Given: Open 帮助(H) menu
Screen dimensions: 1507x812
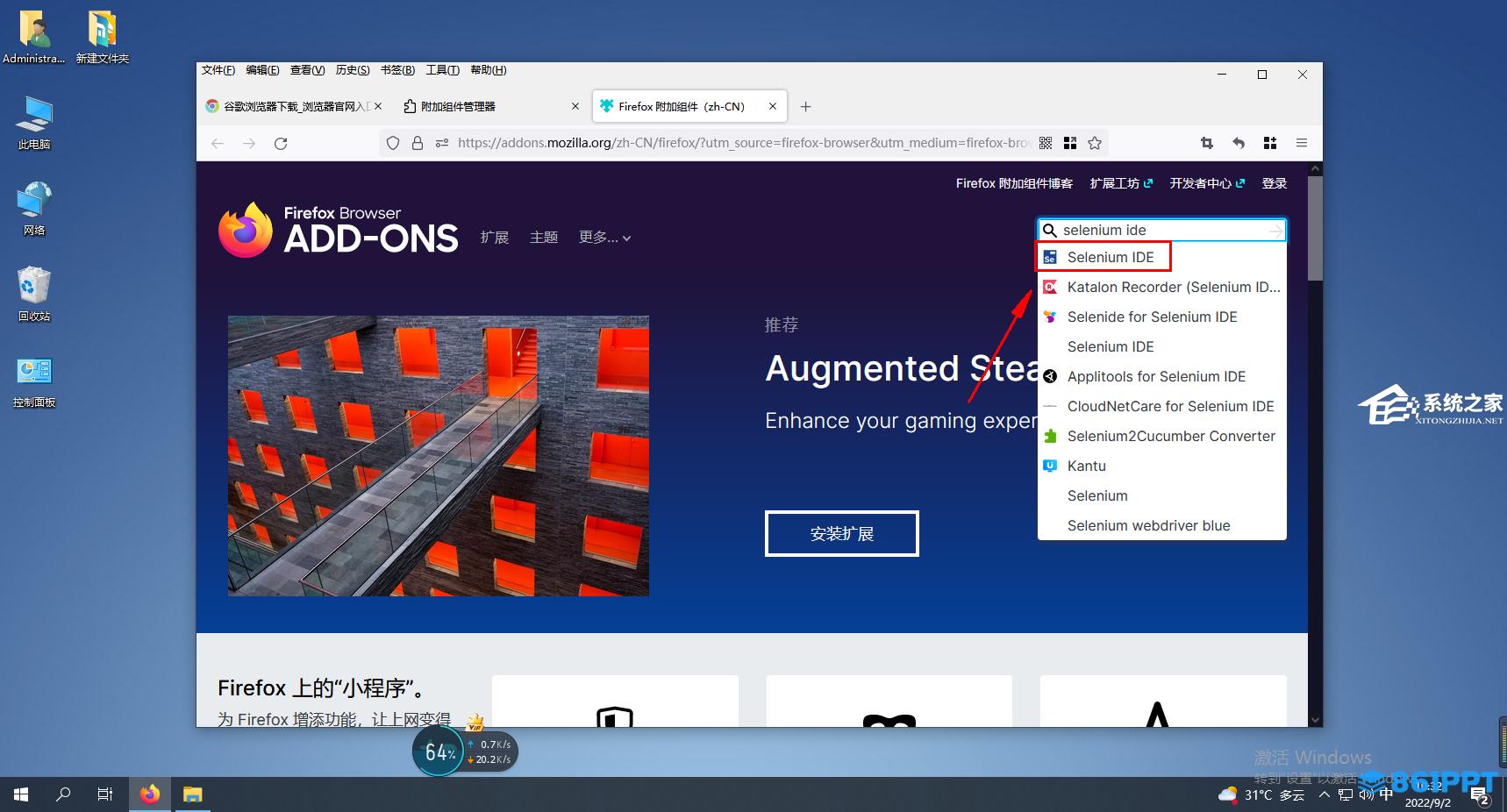Looking at the screenshot, I should pyautogui.click(x=489, y=70).
